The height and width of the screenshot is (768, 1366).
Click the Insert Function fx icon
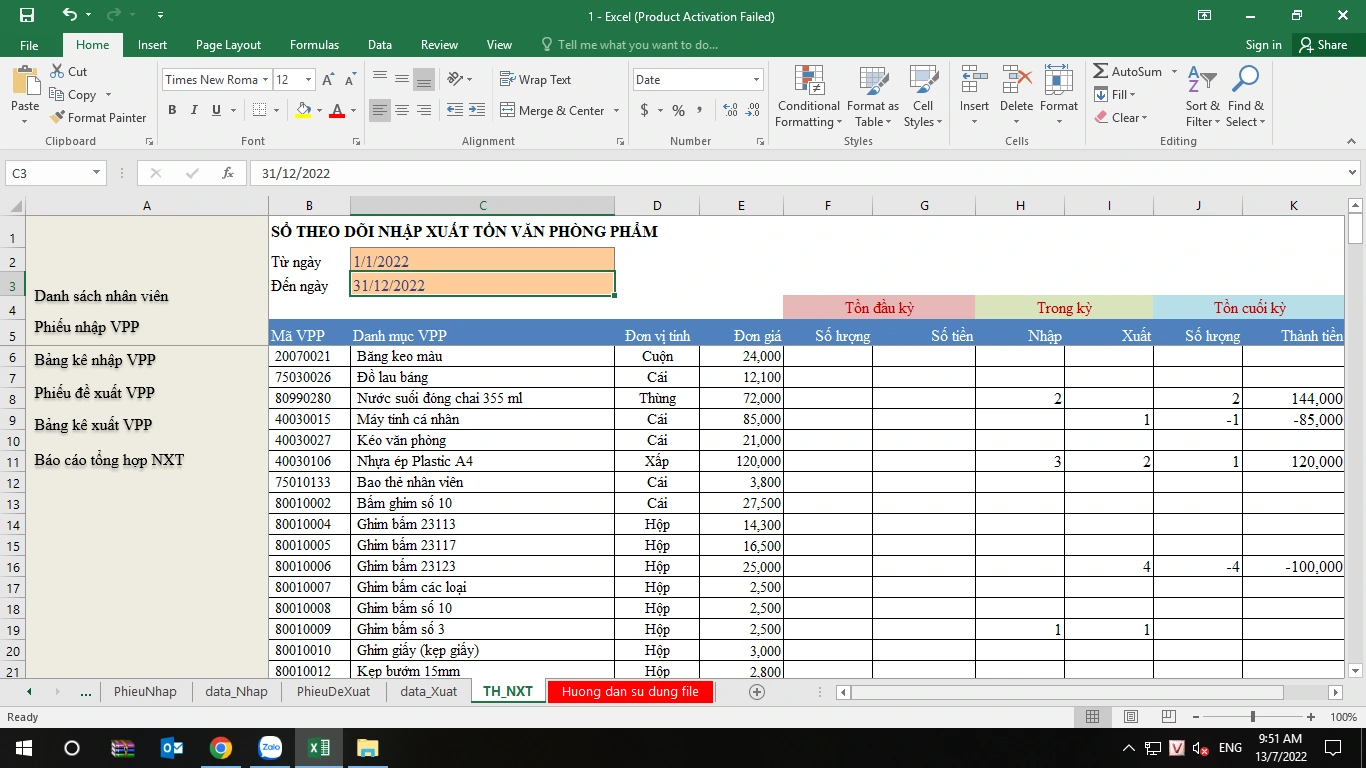click(228, 173)
